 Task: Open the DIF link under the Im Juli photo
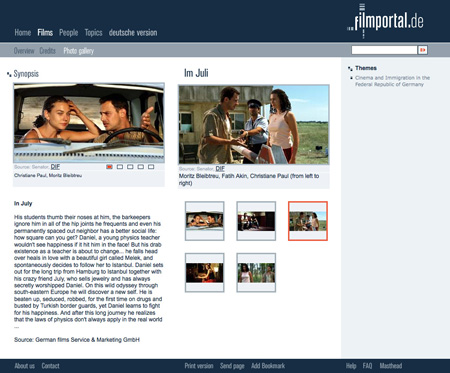click(x=220, y=169)
